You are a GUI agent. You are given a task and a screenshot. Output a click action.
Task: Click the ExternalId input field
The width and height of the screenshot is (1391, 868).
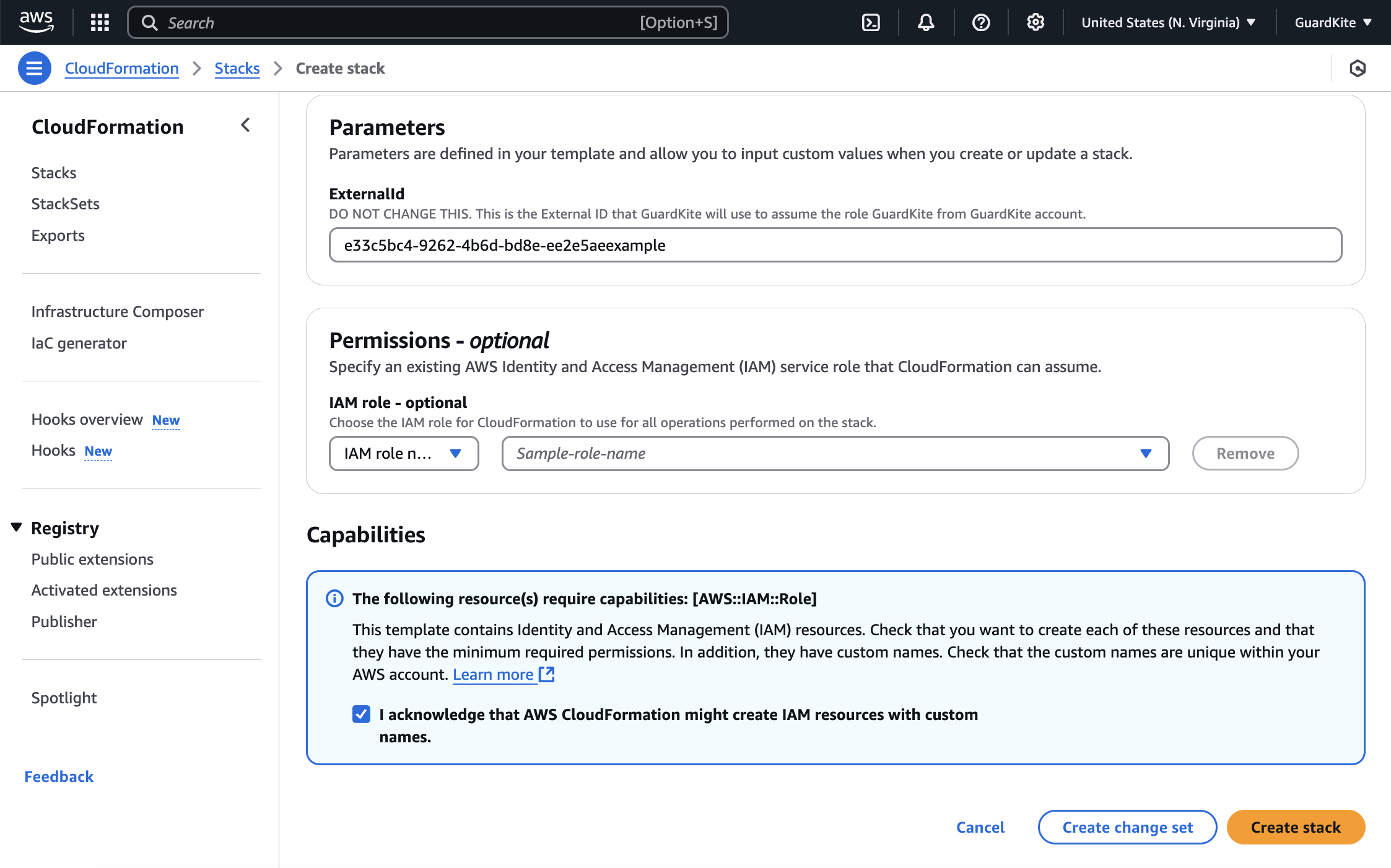[x=835, y=244]
